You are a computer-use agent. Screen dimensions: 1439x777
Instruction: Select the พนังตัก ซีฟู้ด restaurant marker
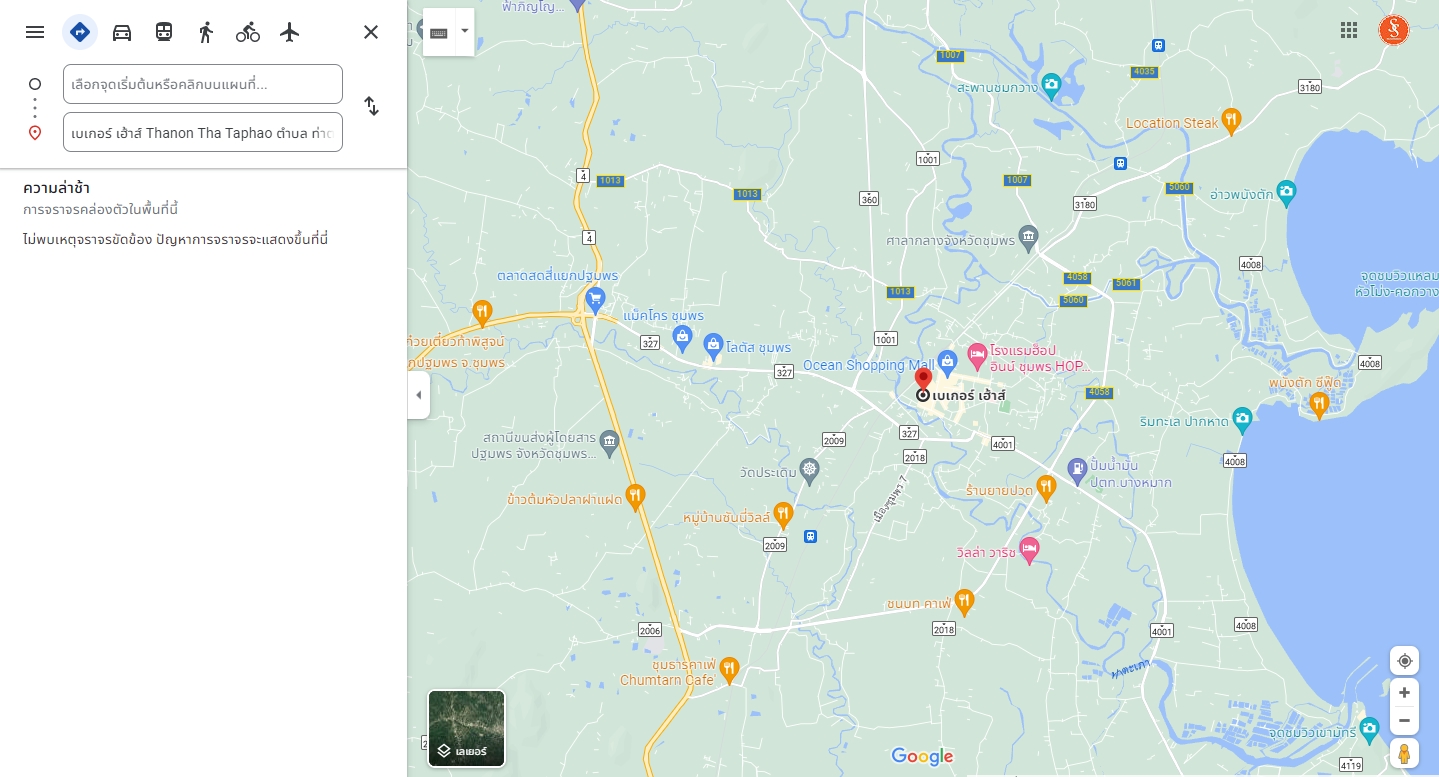pyautogui.click(x=1318, y=403)
